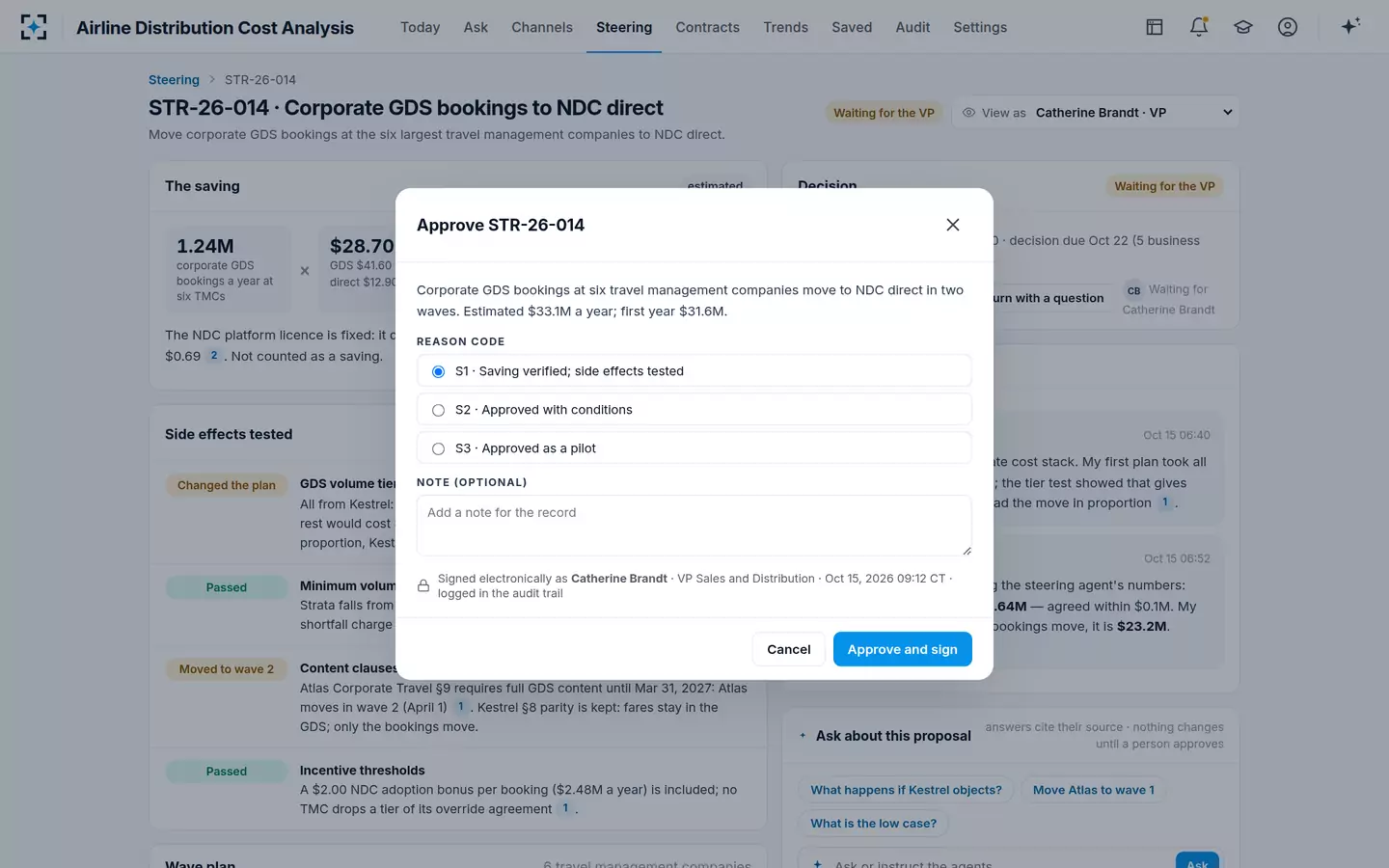Open the notifications bell
Screen dimensions: 1389x868
coord(1199,27)
